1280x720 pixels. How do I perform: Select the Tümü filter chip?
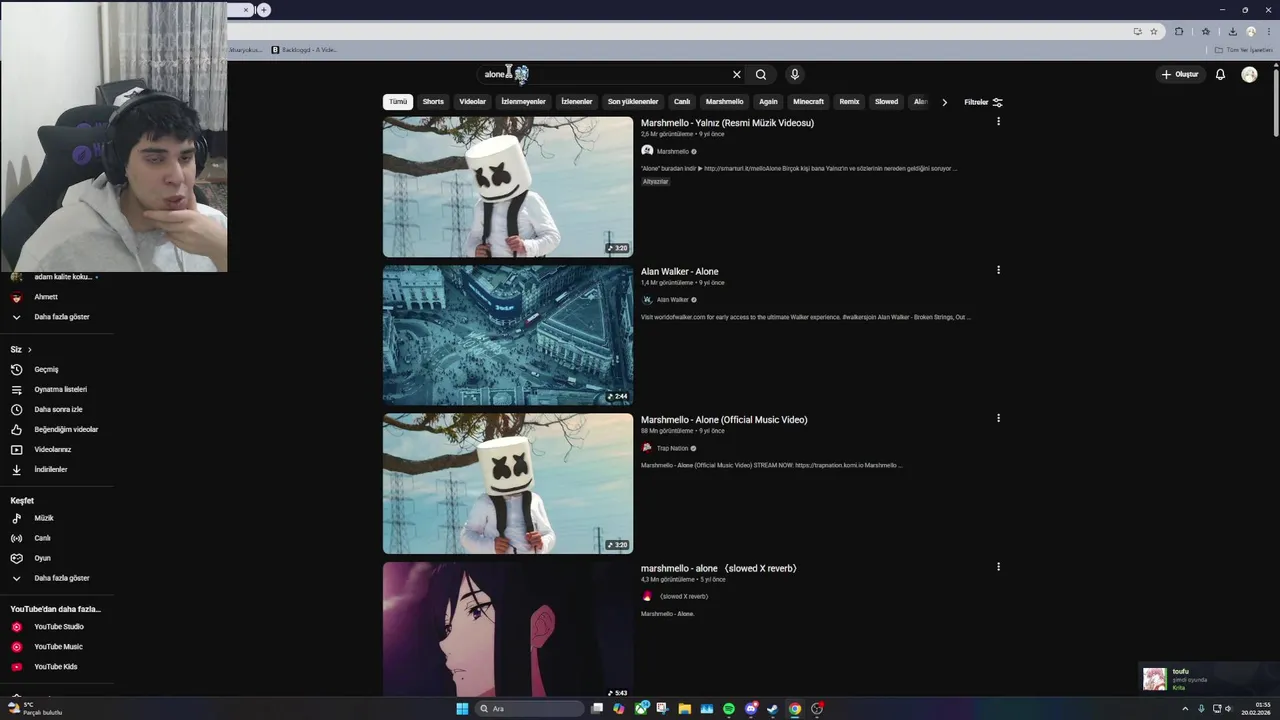398,102
